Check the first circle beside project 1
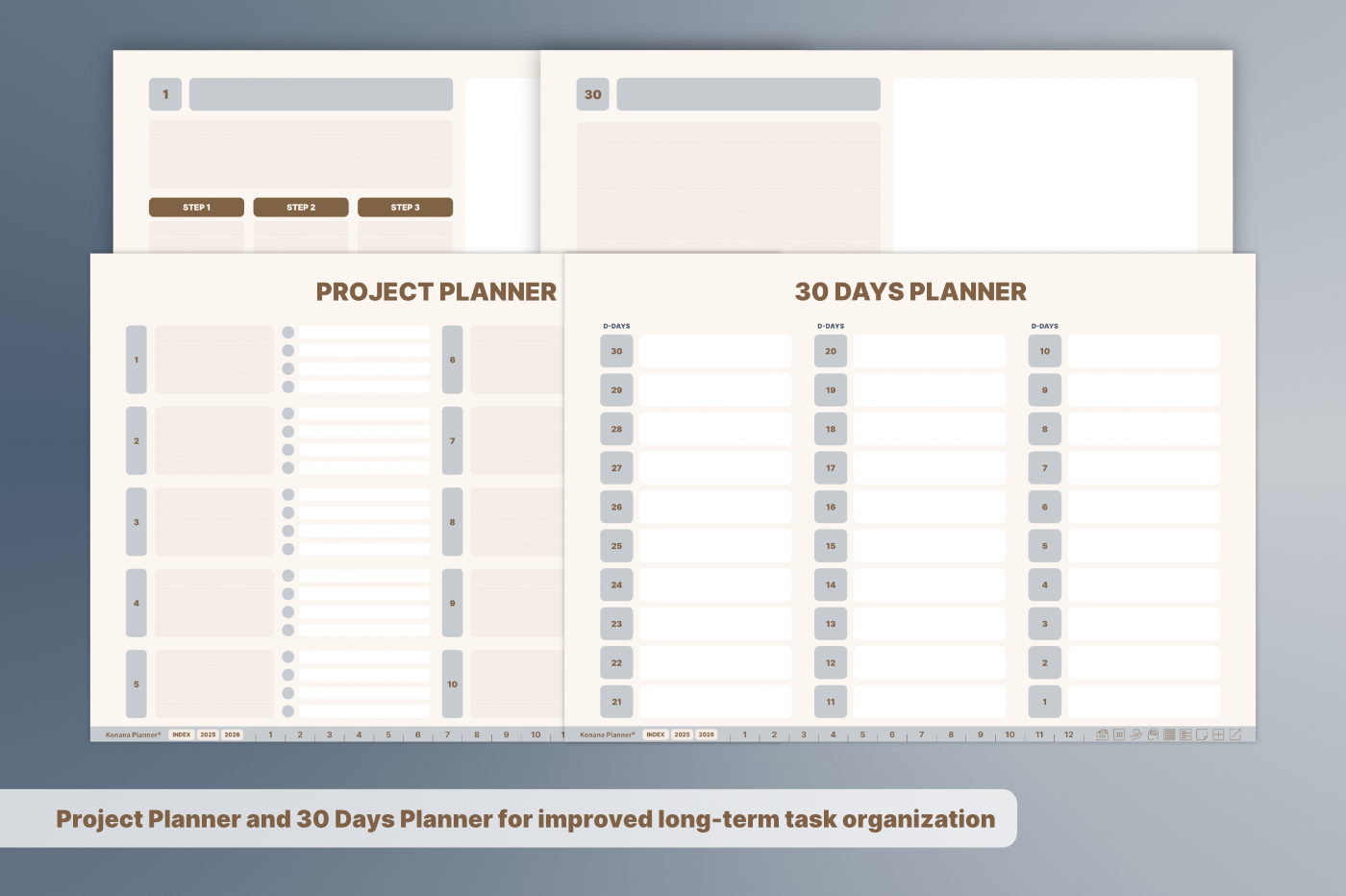1346x896 pixels. coord(287,333)
